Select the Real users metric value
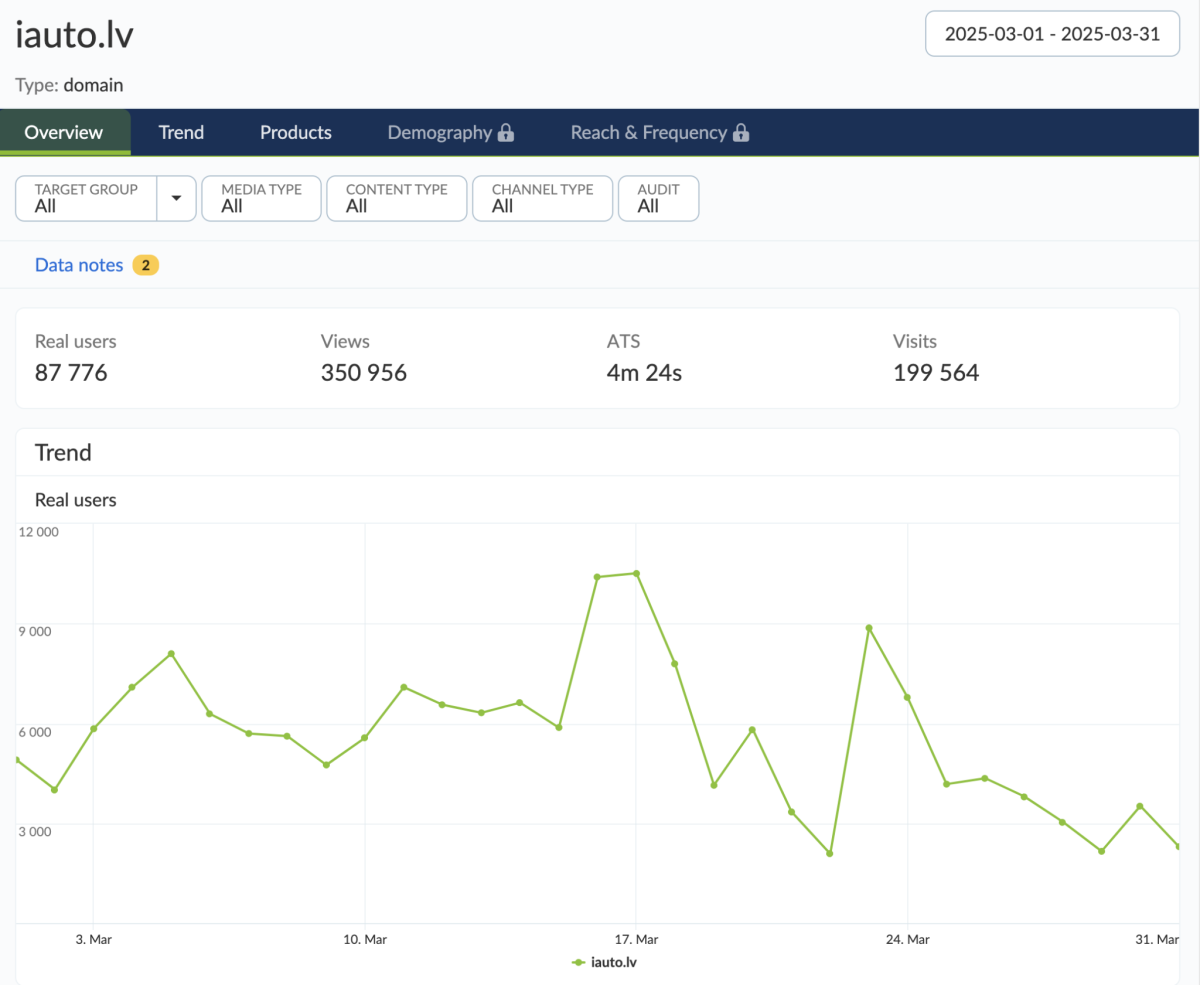The image size is (1200, 985). pyautogui.click(x=71, y=373)
